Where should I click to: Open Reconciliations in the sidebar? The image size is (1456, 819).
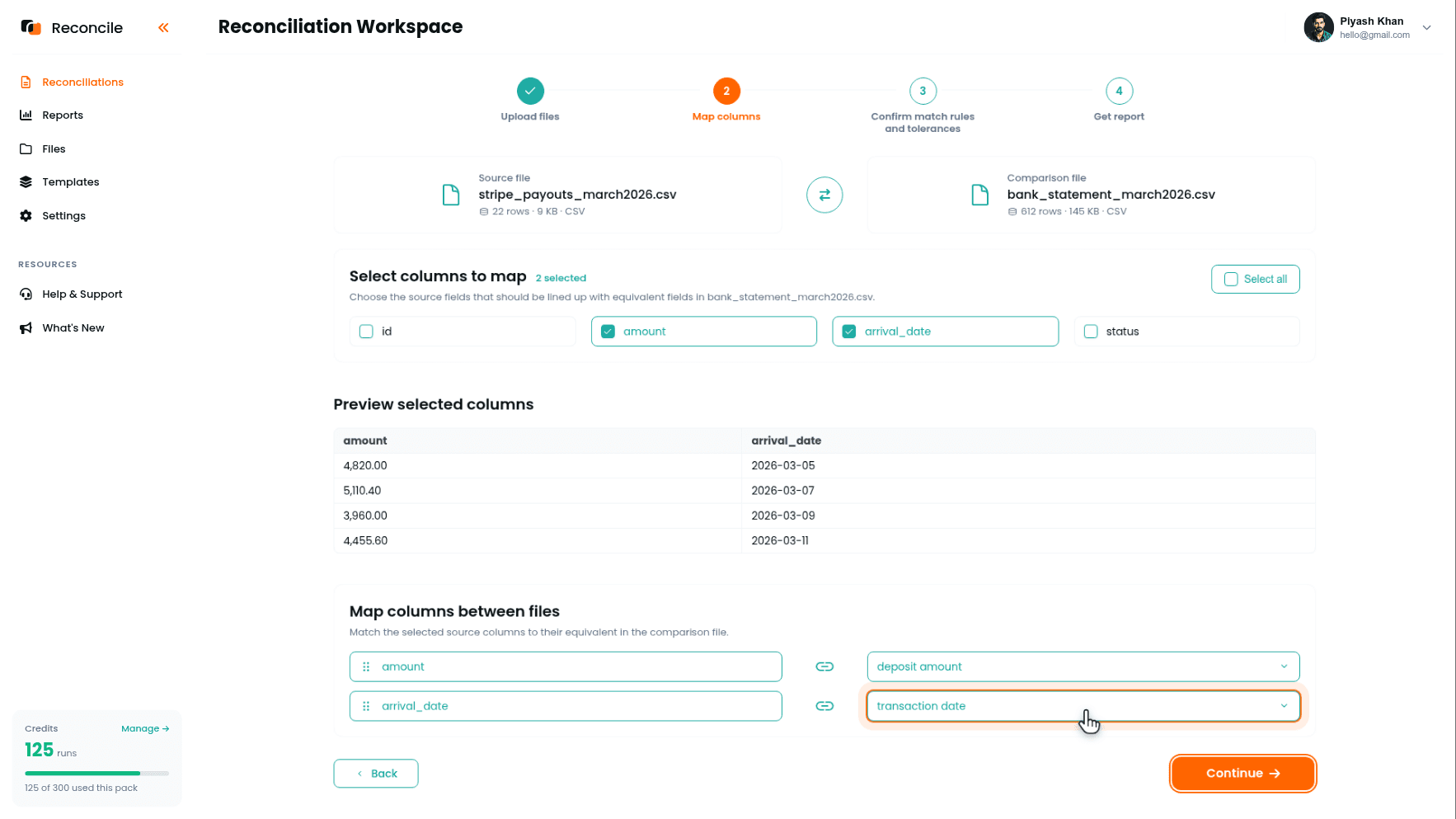click(x=82, y=82)
